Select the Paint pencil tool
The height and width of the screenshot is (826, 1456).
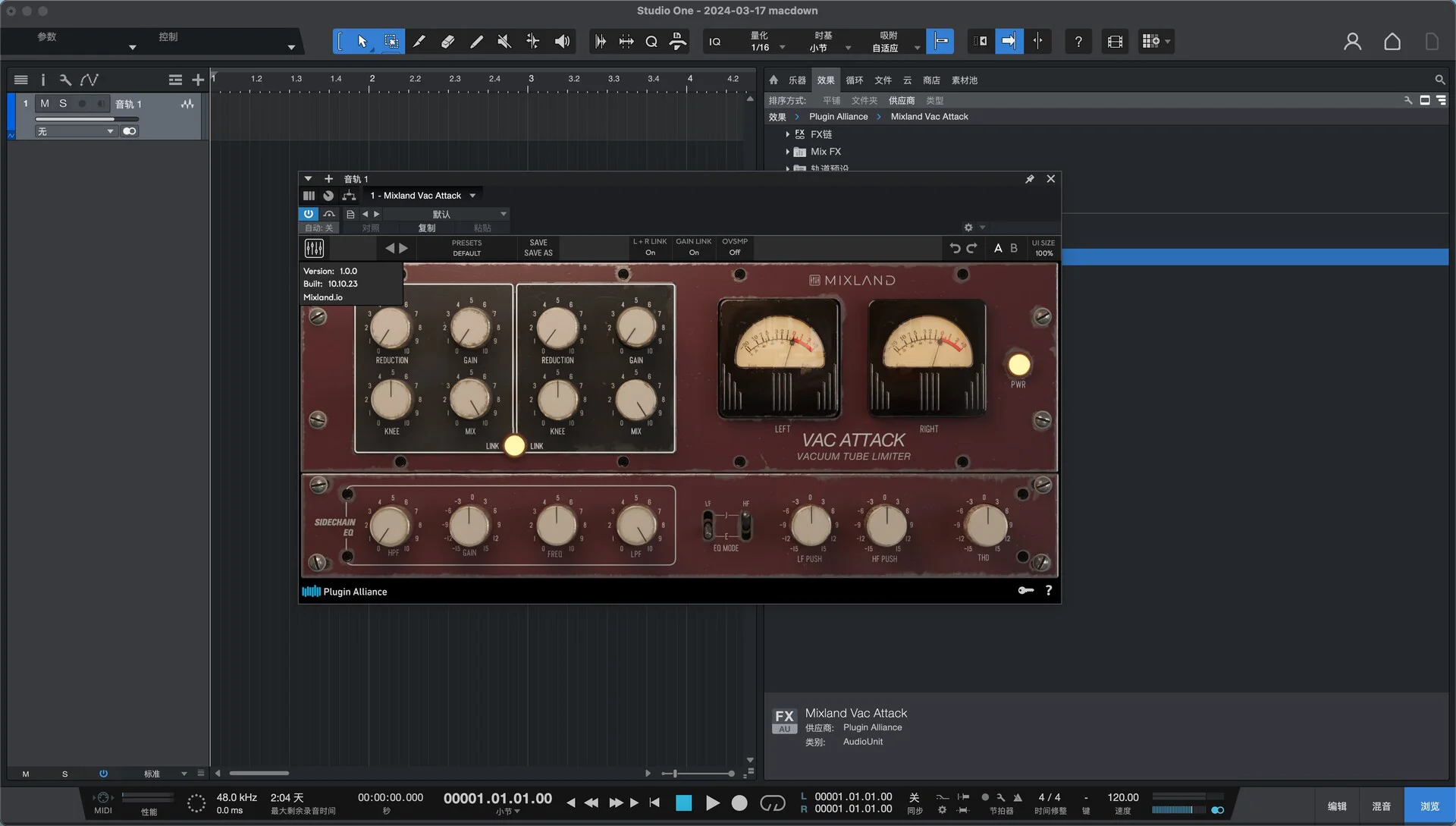[x=476, y=41]
